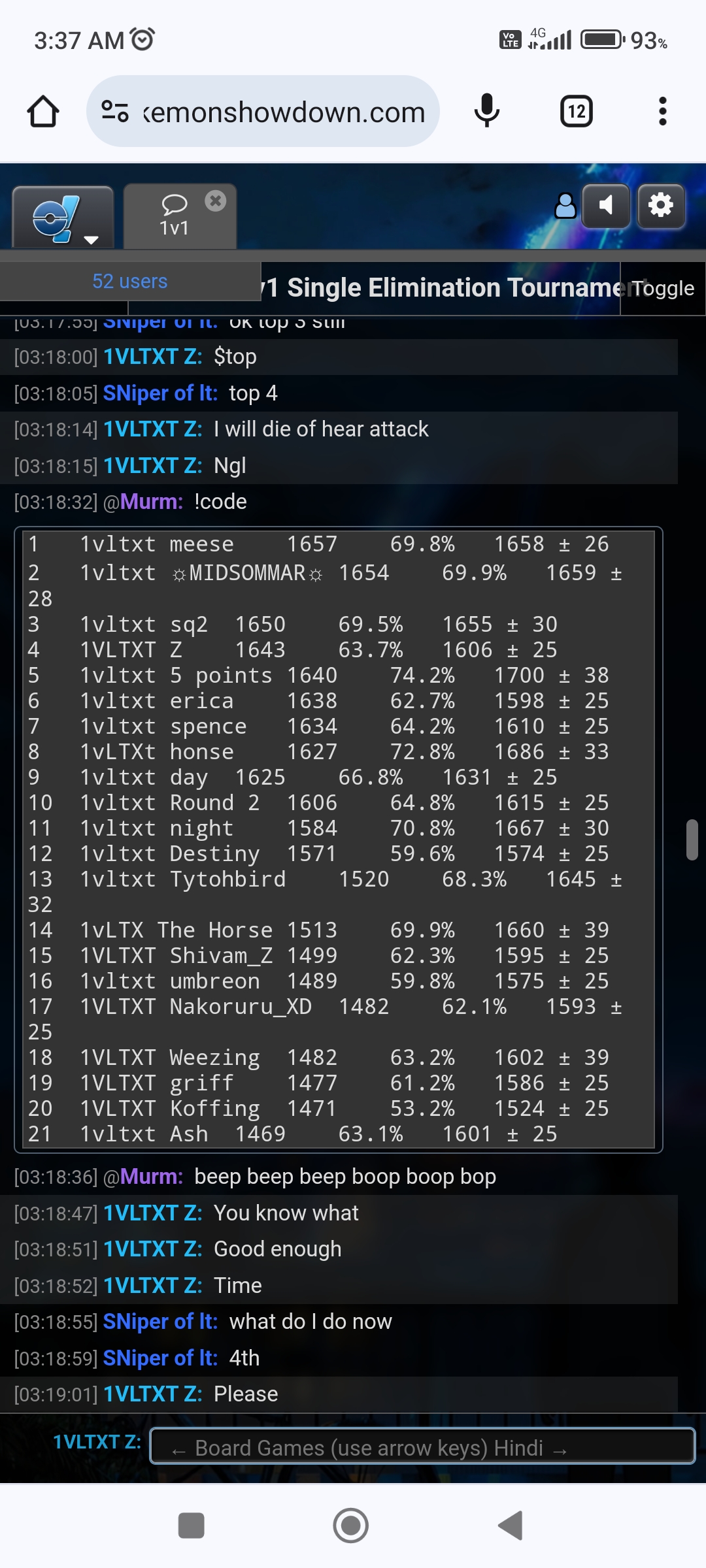Open the browser tab switcher showing 12

click(x=577, y=112)
